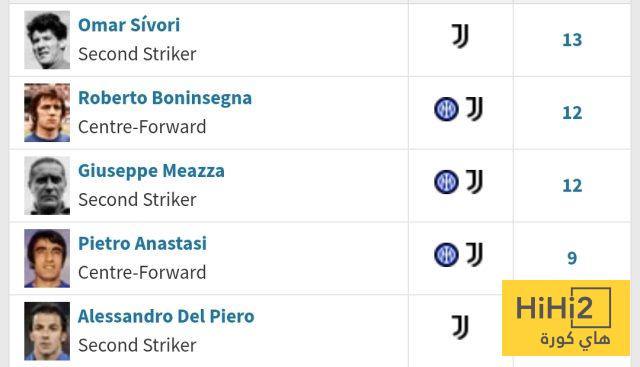Open Pietro Anastasi player link
This screenshot has height=367, width=640.
tap(142, 243)
